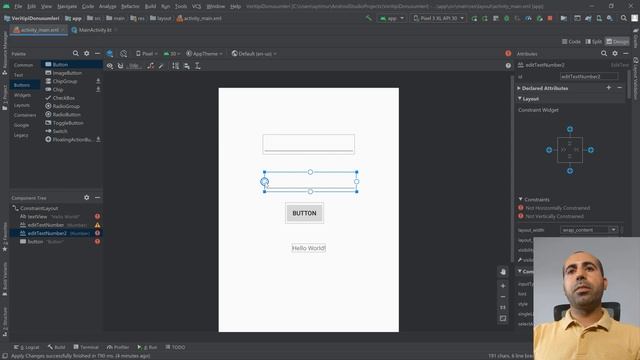Viewport: 640px width, 360px height.
Task: Open the Tools menu
Action: click(x=181, y=7)
